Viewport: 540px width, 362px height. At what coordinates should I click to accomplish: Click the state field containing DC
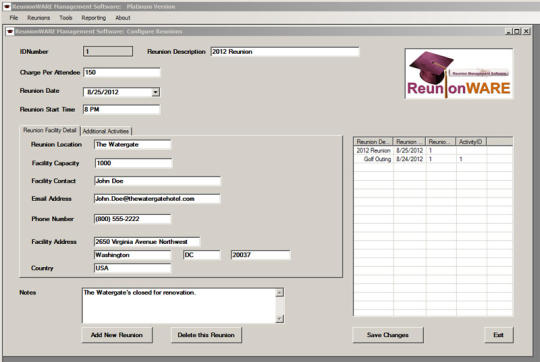pos(202,255)
